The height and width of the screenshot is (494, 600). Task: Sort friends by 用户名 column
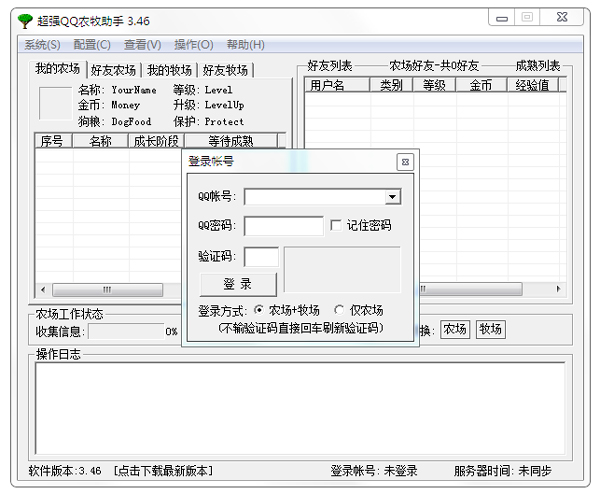[337, 85]
